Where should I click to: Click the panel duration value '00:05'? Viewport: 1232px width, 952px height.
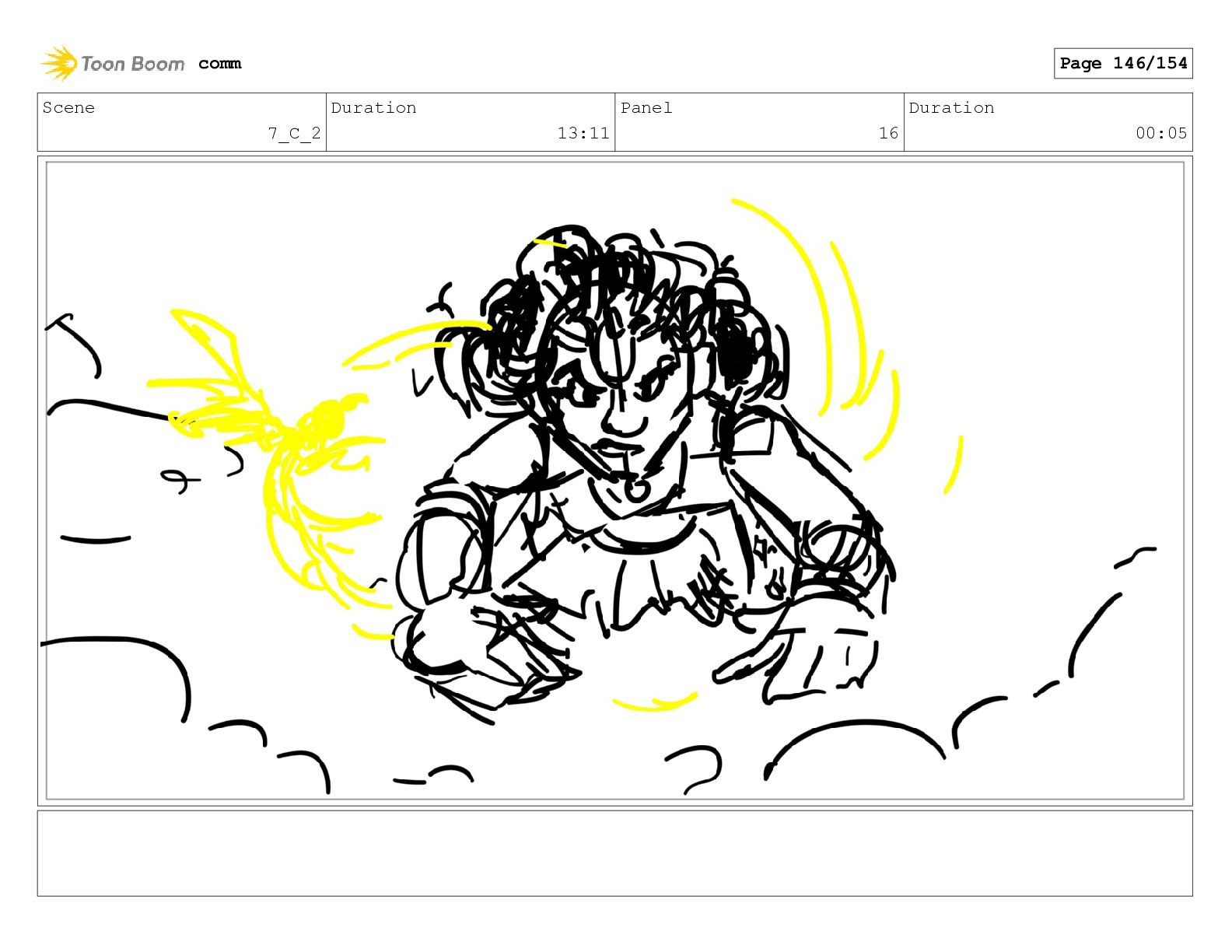coord(1161,133)
